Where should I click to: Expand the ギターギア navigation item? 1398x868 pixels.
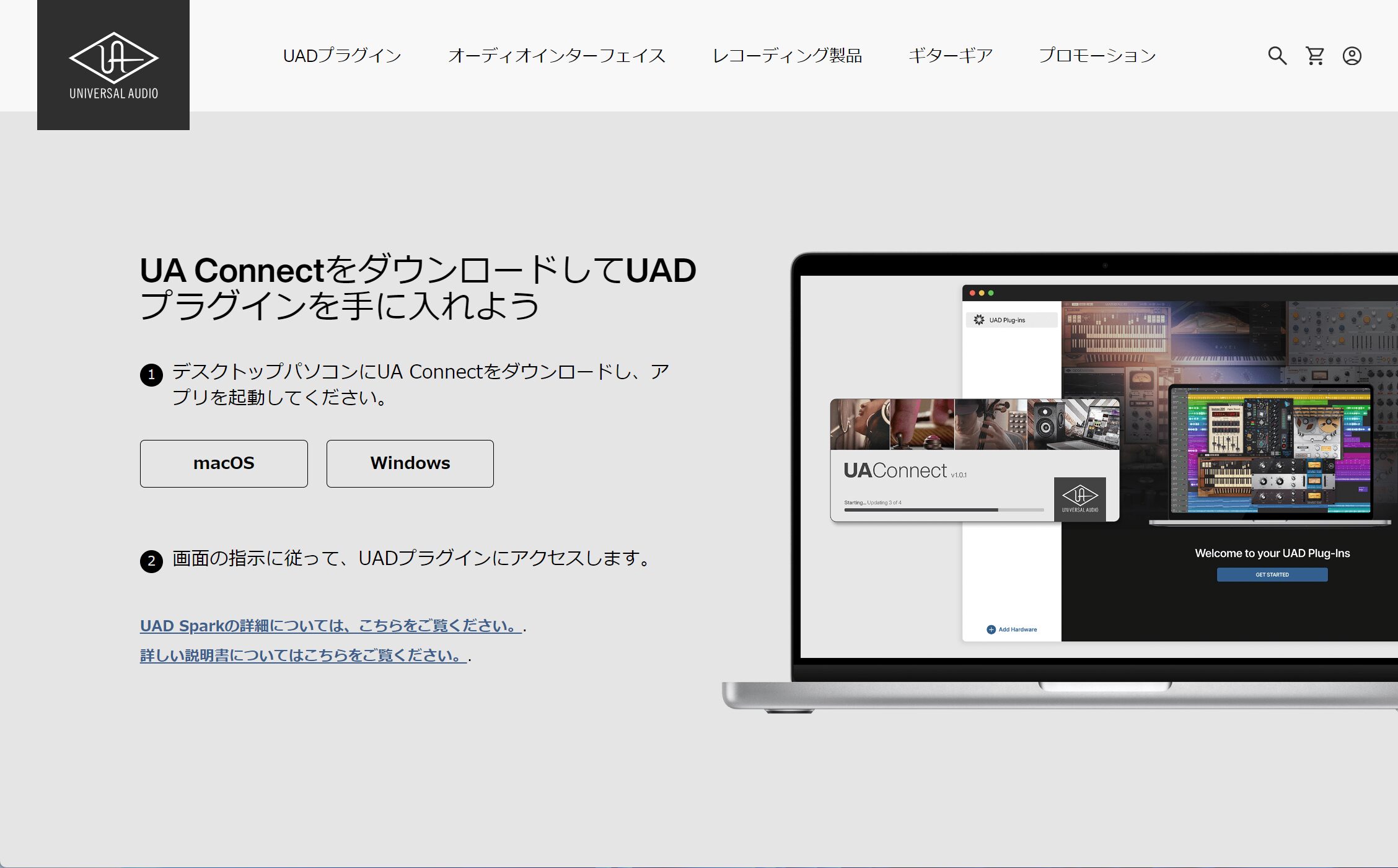[x=950, y=56]
